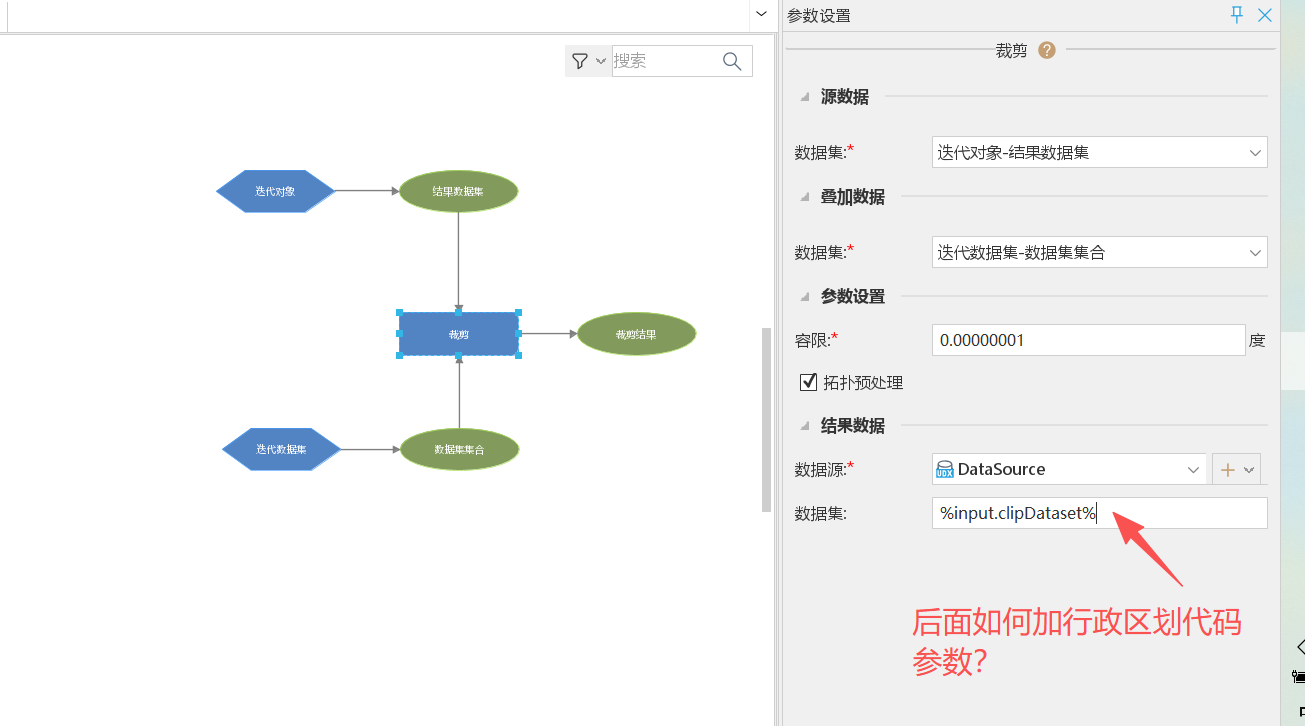
Task: Click the search magnifier icon
Action: [732, 61]
